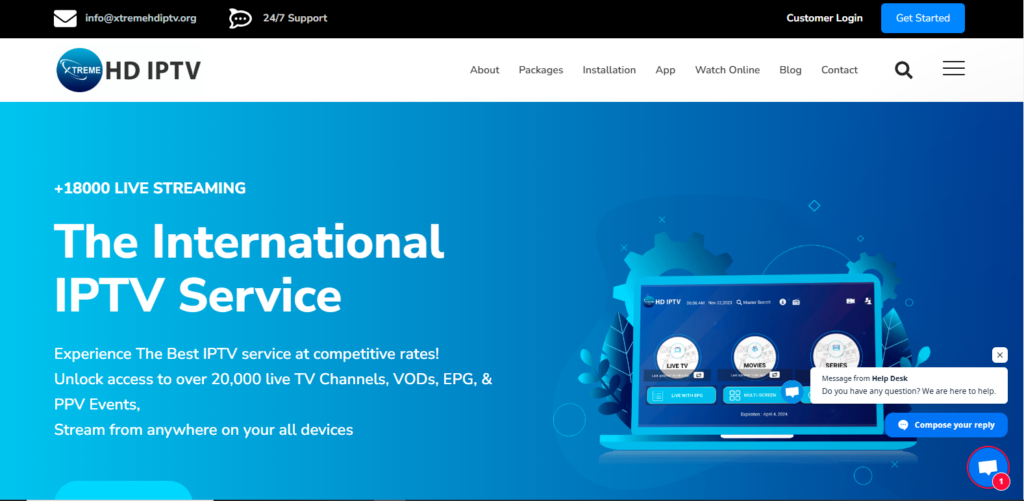Open the hamburger menu icon
1024x501 pixels.
pos(953,69)
